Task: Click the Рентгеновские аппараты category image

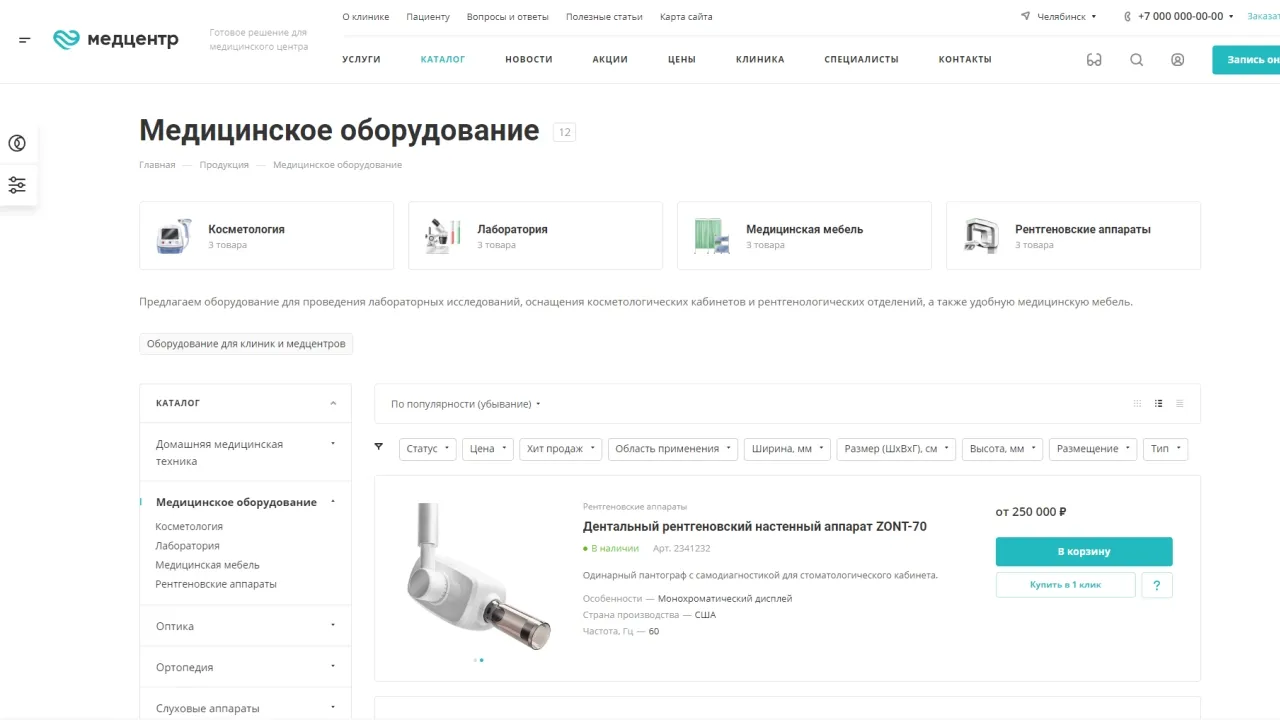Action: pyautogui.click(x=981, y=236)
